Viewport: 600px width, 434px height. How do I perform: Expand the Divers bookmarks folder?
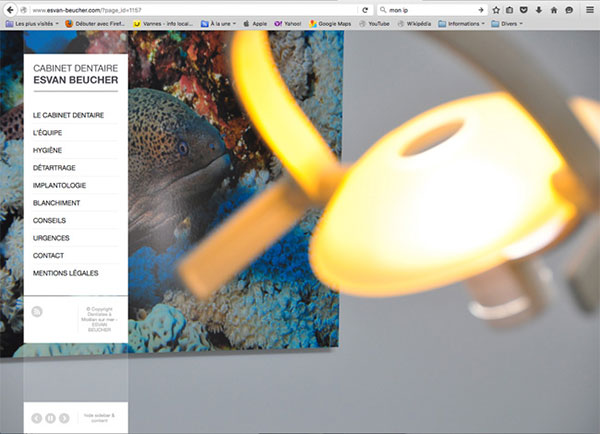(x=507, y=24)
